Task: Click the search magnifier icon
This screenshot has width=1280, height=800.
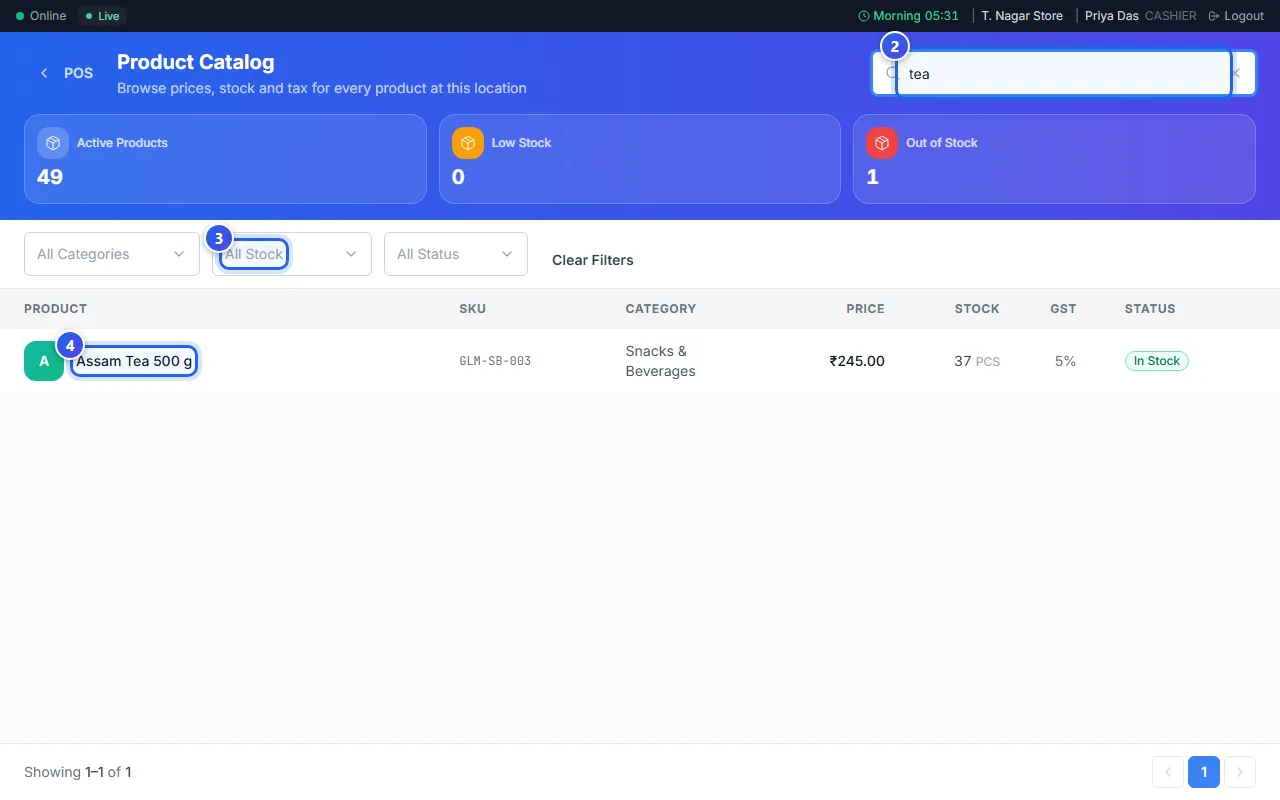Action: (x=892, y=73)
